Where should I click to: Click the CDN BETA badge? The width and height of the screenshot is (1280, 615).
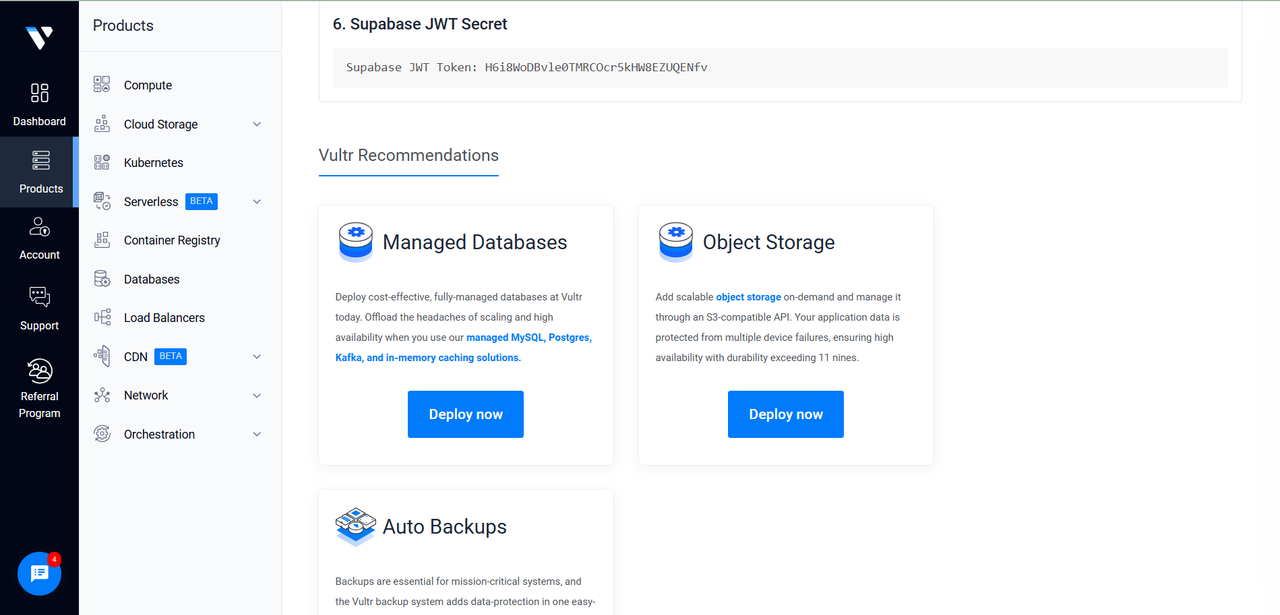(170, 356)
